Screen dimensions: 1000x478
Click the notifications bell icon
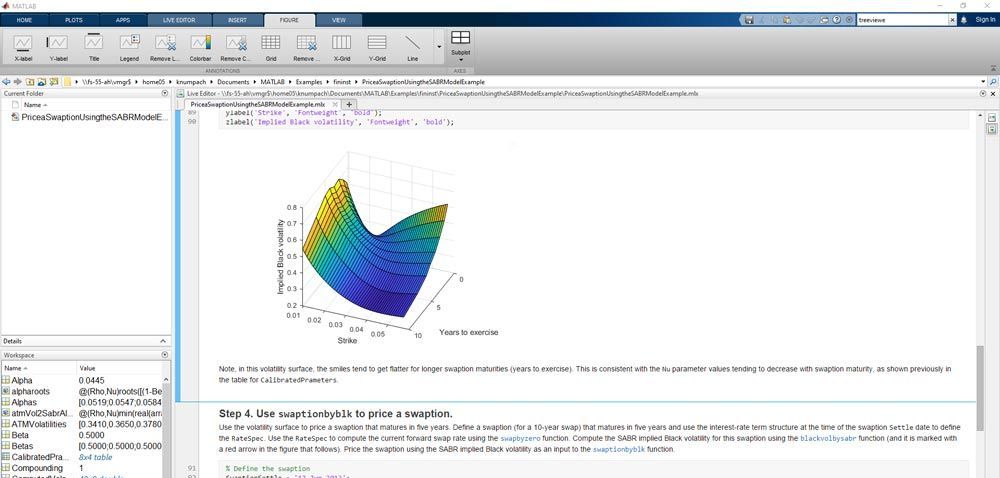click(964, 20)
